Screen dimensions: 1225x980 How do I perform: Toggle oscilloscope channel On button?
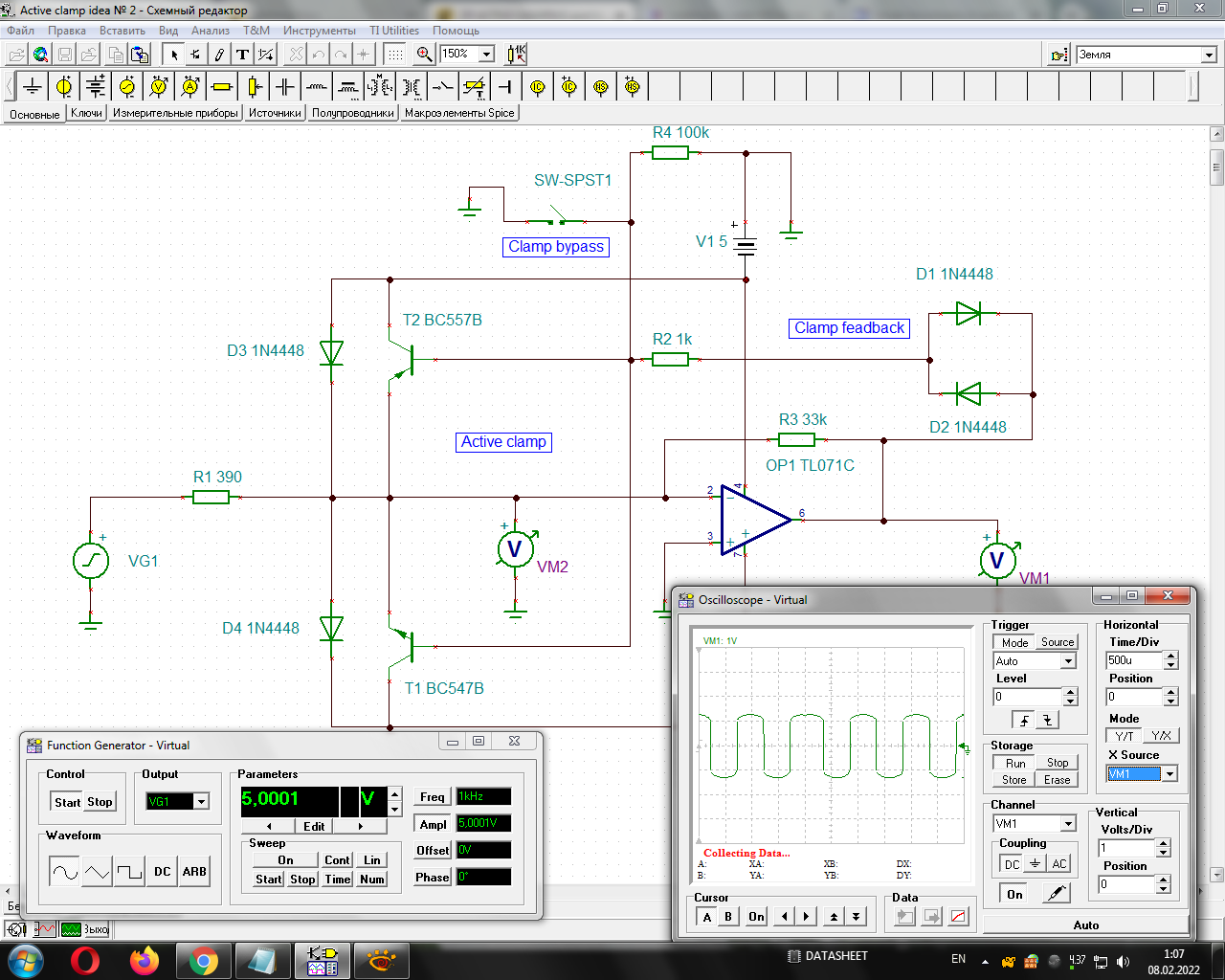[x=1014, y=894]
